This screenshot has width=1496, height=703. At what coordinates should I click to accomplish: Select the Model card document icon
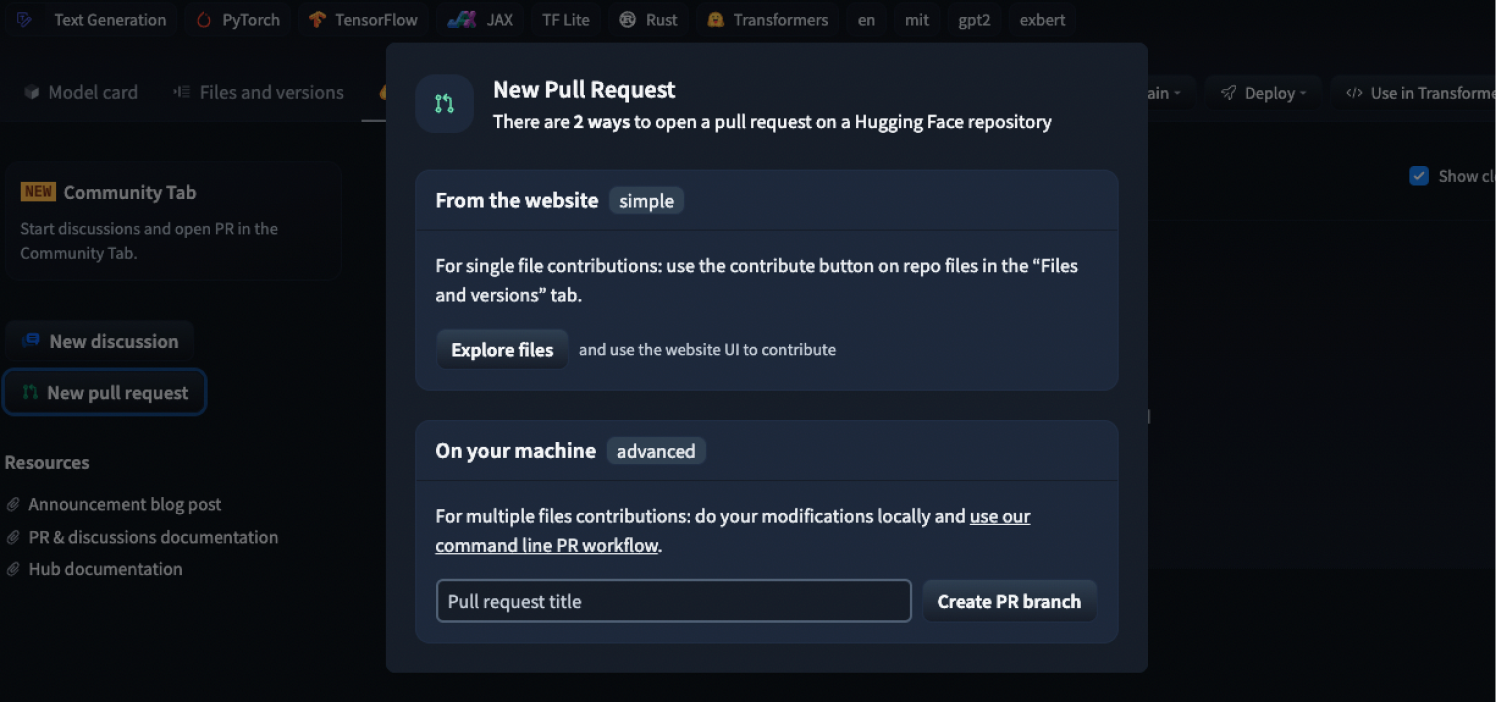[30, 92]
